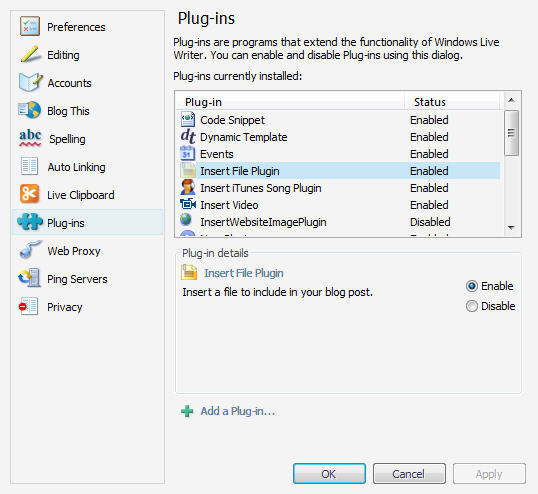Click the Accounts notebook icon
The height and width of the screenshot is (494, 538).
click(x=30, y=82)
